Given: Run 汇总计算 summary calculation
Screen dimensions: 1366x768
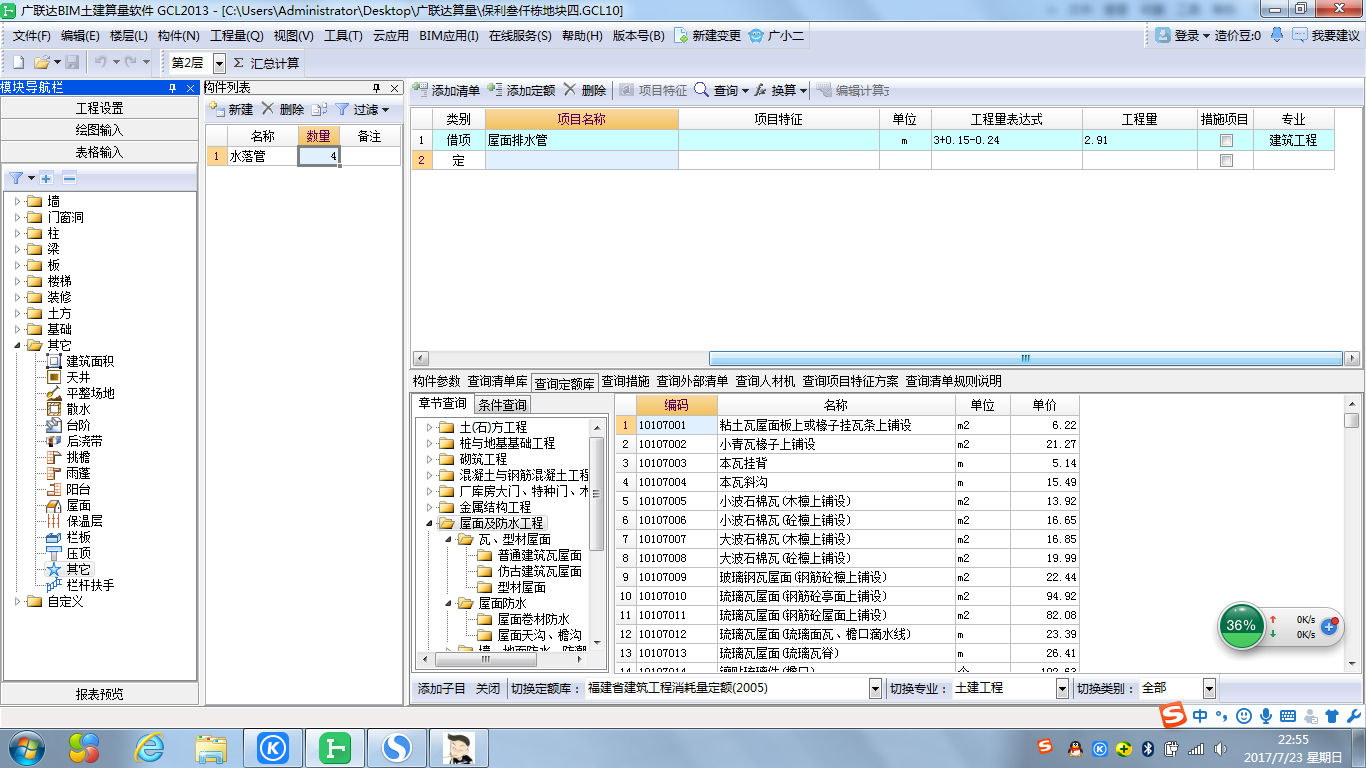Looking at the screenshot, I should [x=266, y=63].
